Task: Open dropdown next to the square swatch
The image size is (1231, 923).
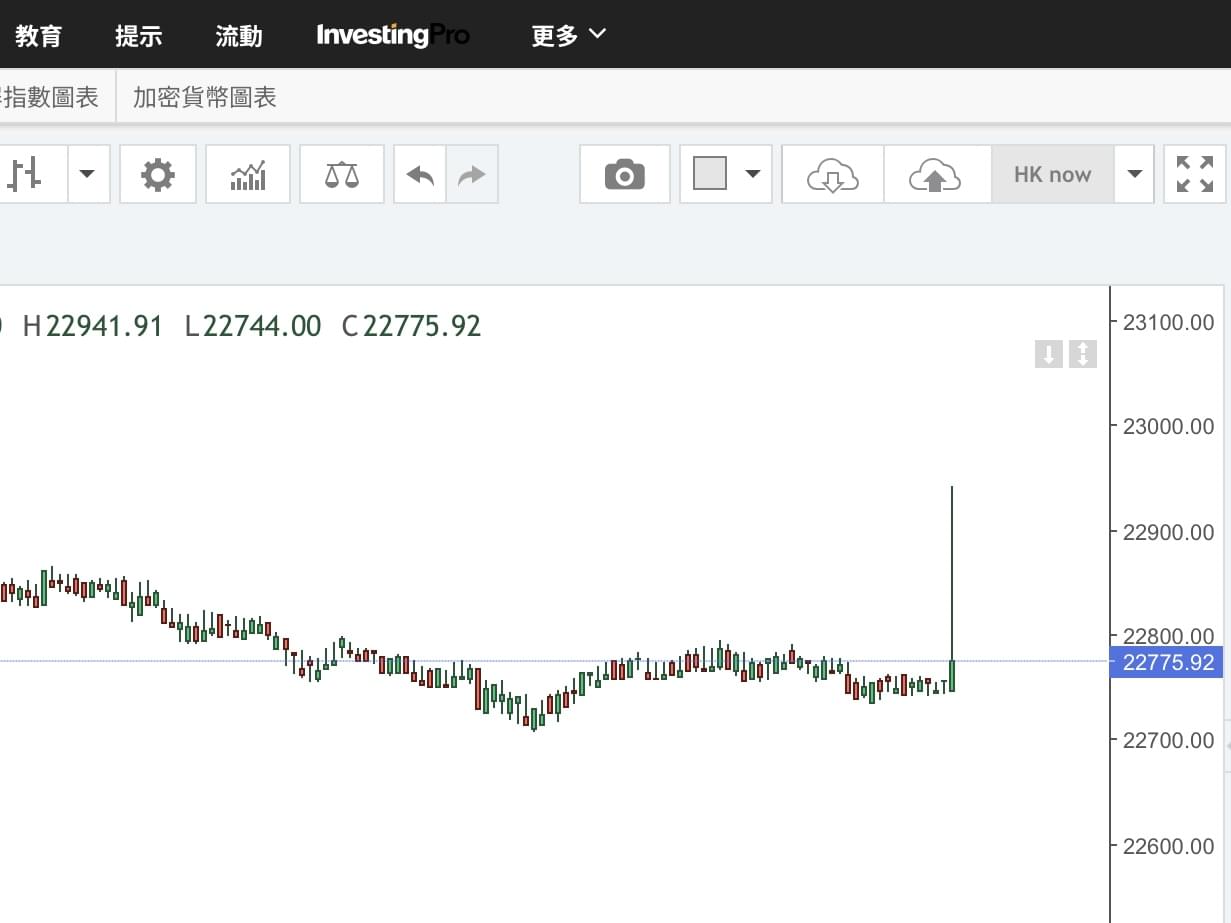Action: (752, 175)
